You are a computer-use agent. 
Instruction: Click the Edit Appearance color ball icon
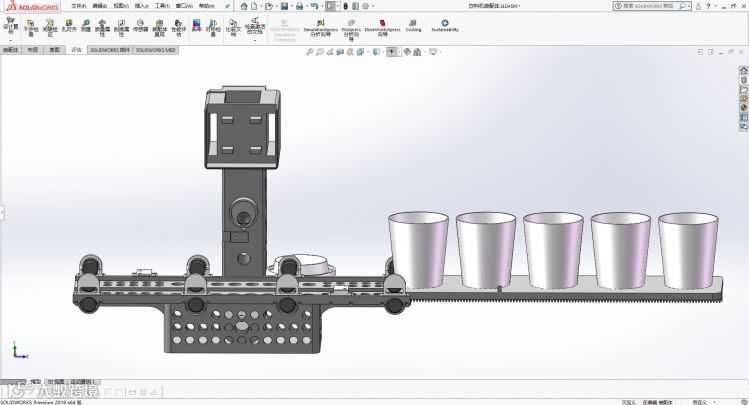407,52
